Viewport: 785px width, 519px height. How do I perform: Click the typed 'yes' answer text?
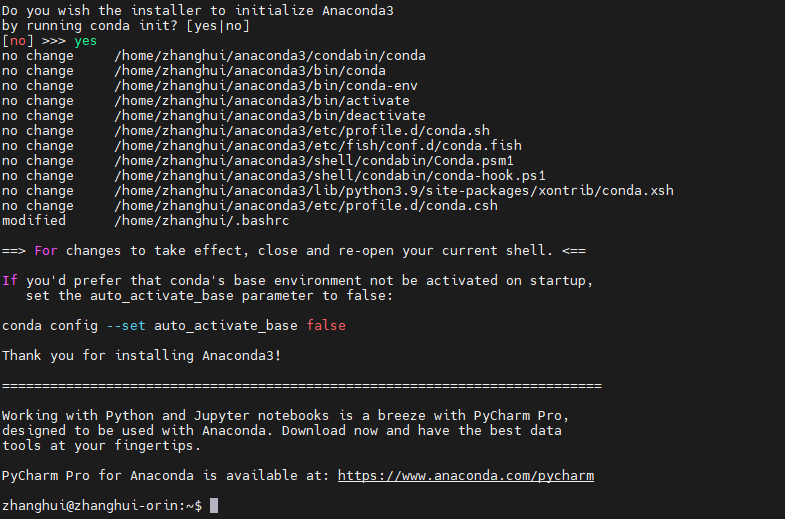pyautogui.click(x=86, y=41)
